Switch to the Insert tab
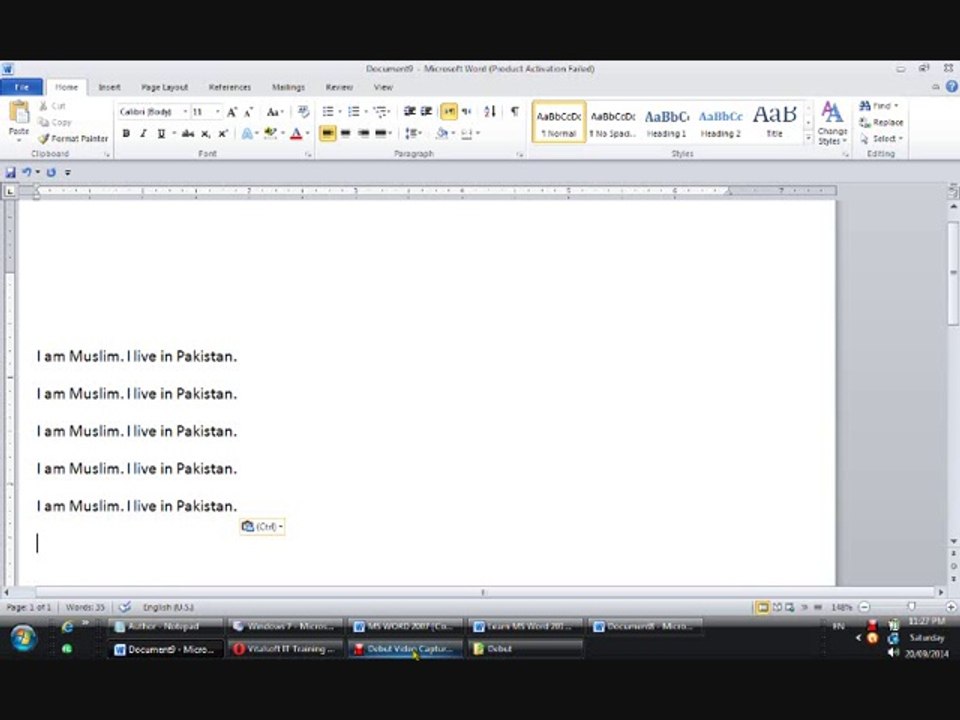Image resolution: width=960 pixels, height=720 pixels. (110, 88)
